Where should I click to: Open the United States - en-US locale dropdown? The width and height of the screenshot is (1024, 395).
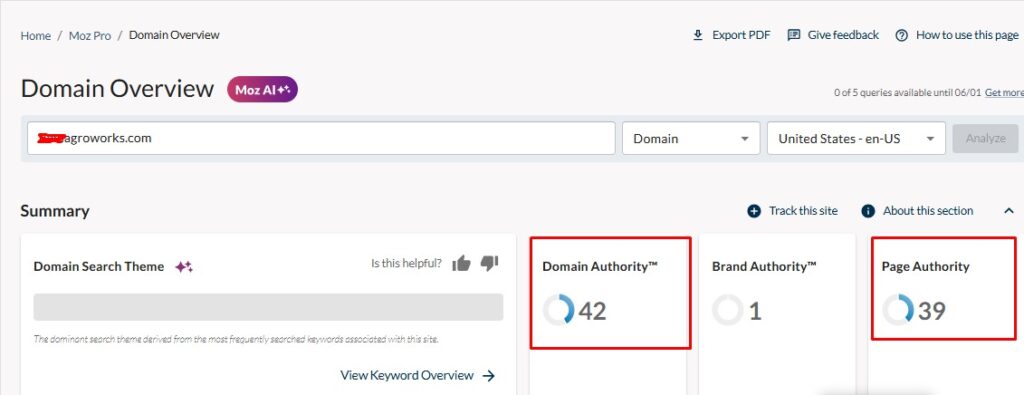[856, 138]
